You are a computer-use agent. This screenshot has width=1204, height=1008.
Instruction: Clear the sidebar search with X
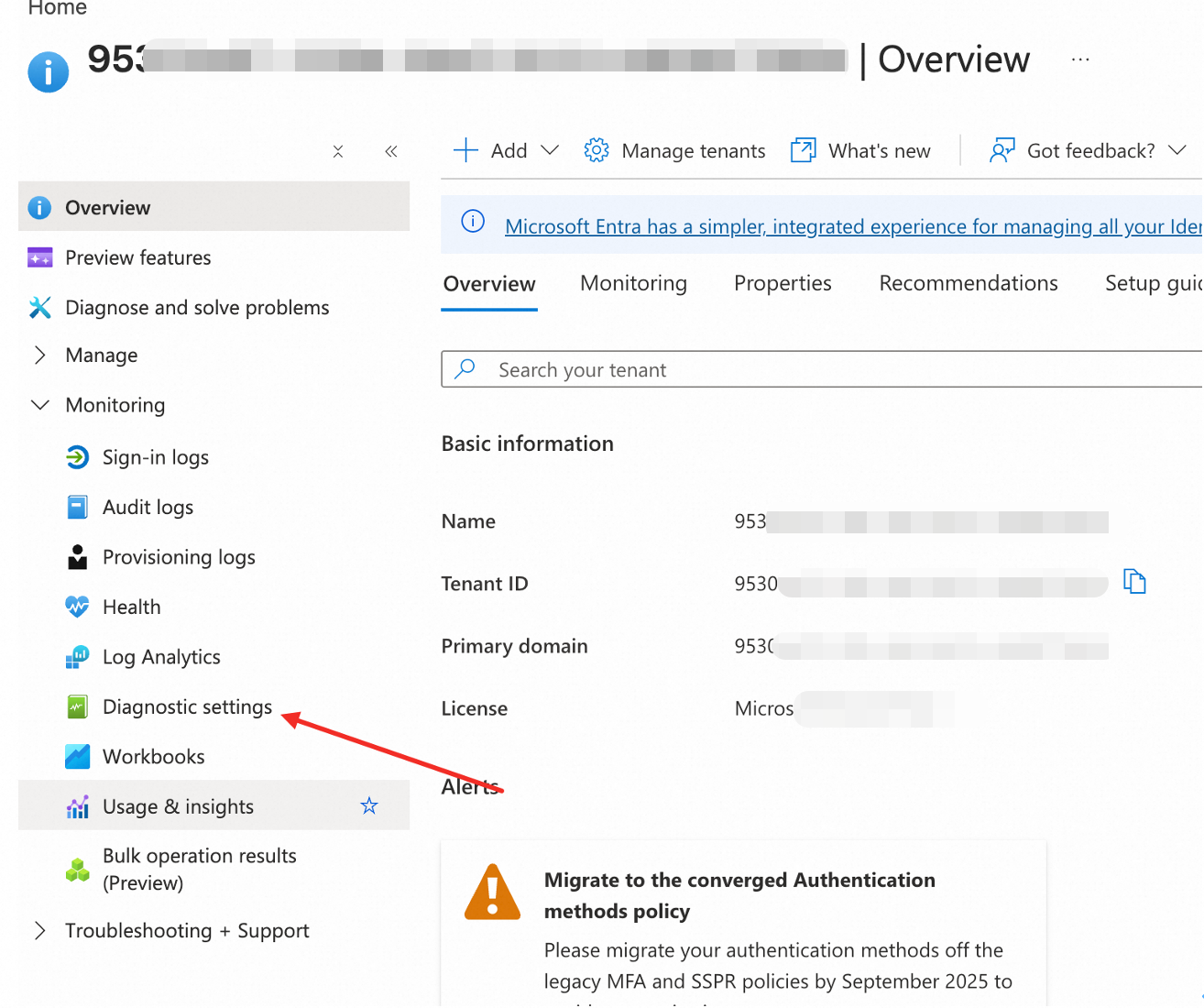point(338,151)
